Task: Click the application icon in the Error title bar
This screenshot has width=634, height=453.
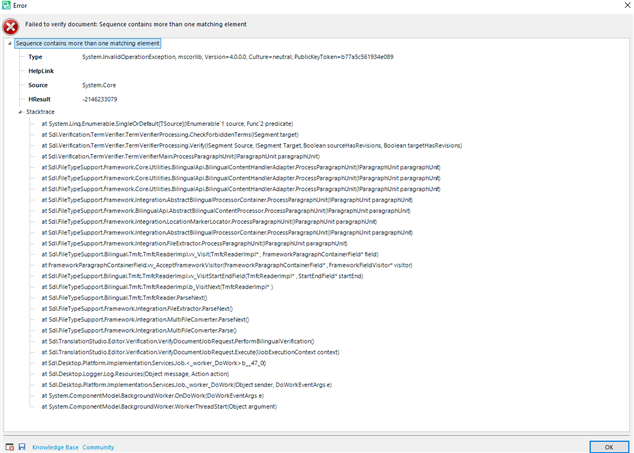Action: 6,5
